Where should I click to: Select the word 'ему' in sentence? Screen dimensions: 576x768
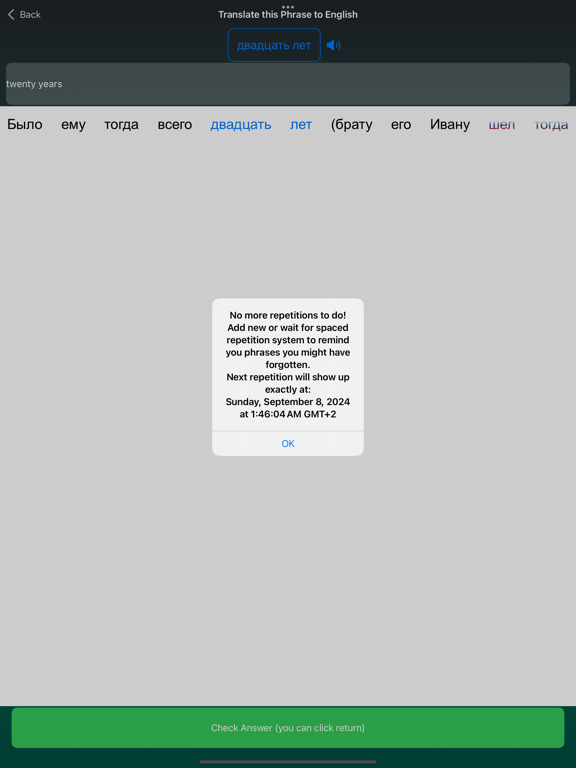pyautogui.click(x=73, y=125)
